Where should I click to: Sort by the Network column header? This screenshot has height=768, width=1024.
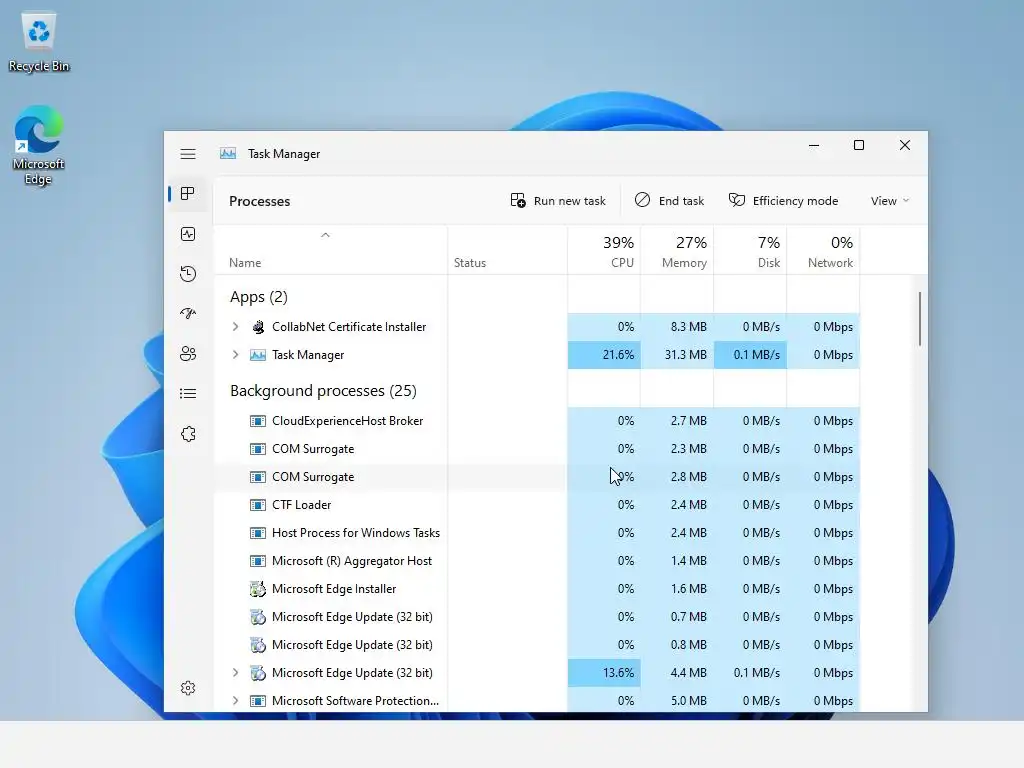coord(824,251)
